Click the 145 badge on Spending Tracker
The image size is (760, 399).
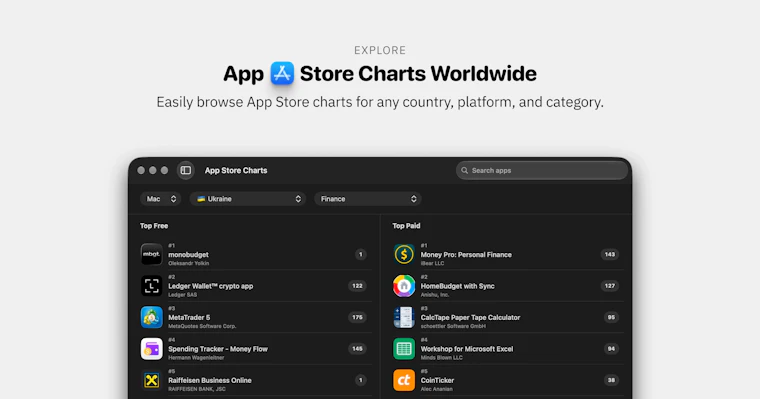coord(357,349)
